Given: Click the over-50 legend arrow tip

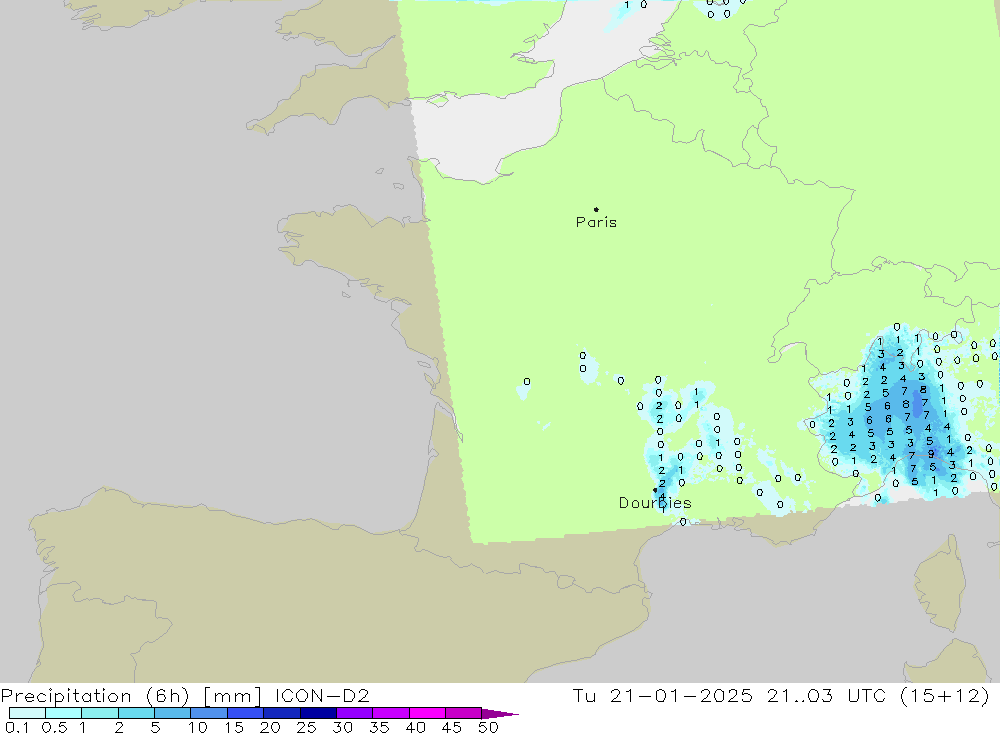Looking at the screenshot, I should [x=499, y=713].
